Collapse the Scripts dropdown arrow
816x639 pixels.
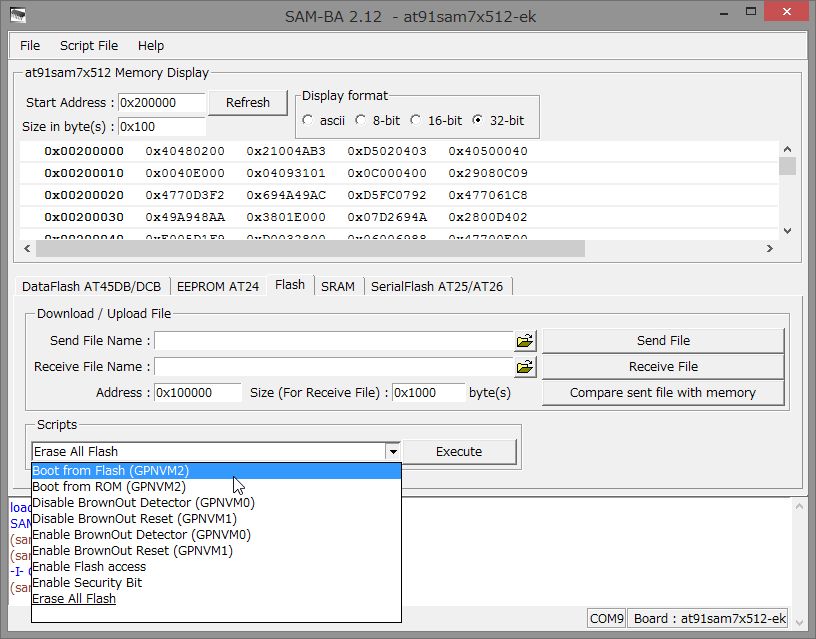393,451
